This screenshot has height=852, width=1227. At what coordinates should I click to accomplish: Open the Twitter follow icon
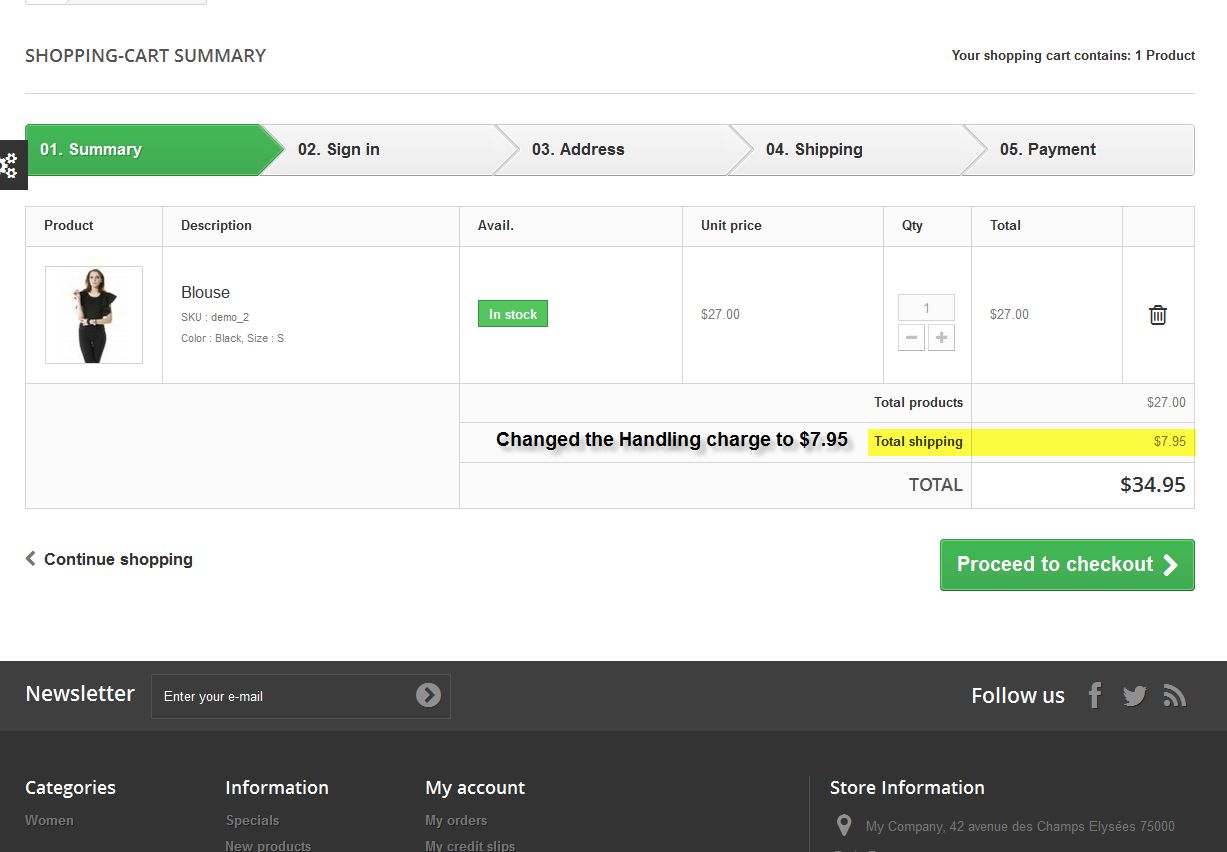(x=1134, y=696)
